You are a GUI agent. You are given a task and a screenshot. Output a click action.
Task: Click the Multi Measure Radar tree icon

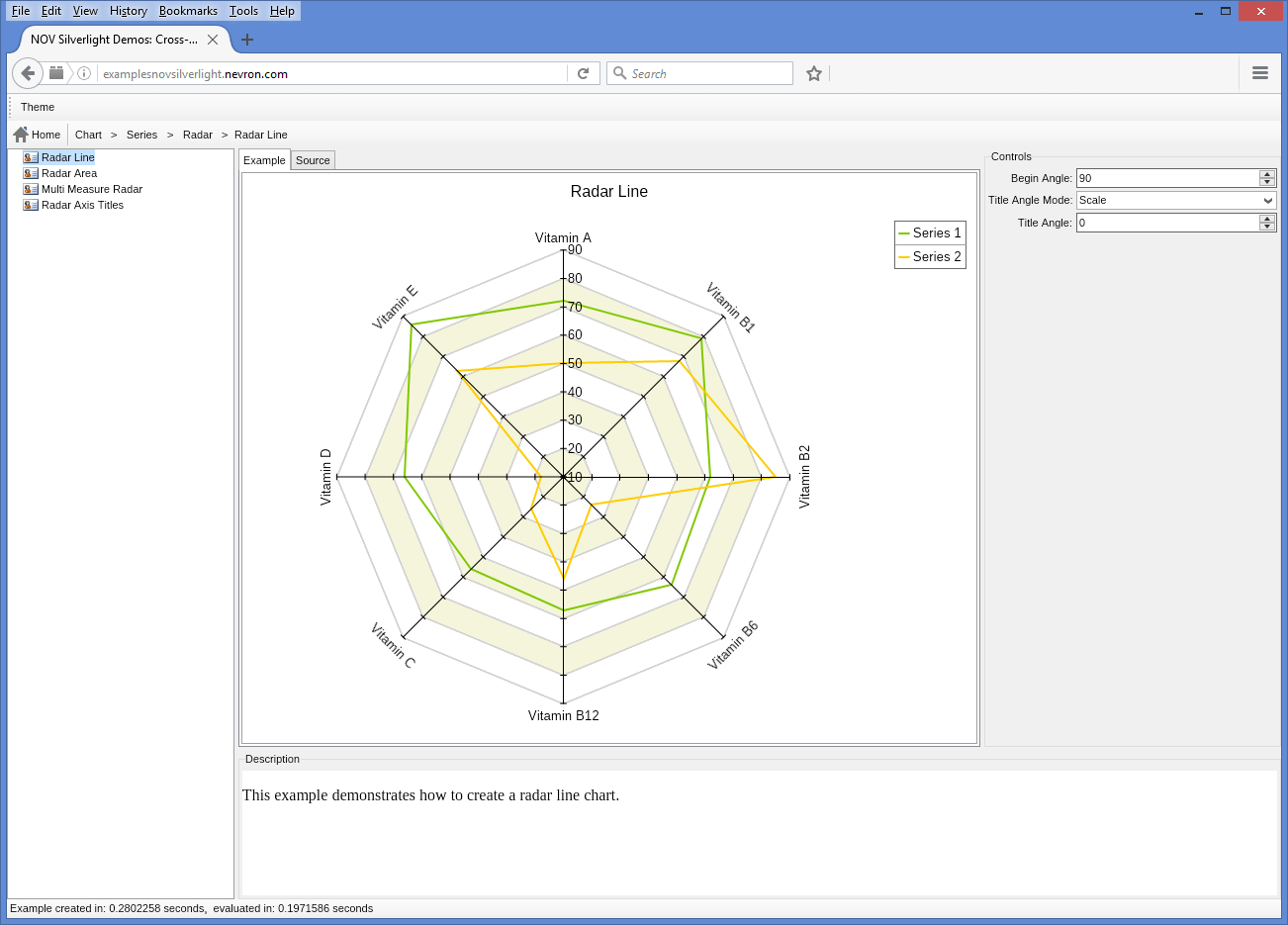click(x=31, y=189)
